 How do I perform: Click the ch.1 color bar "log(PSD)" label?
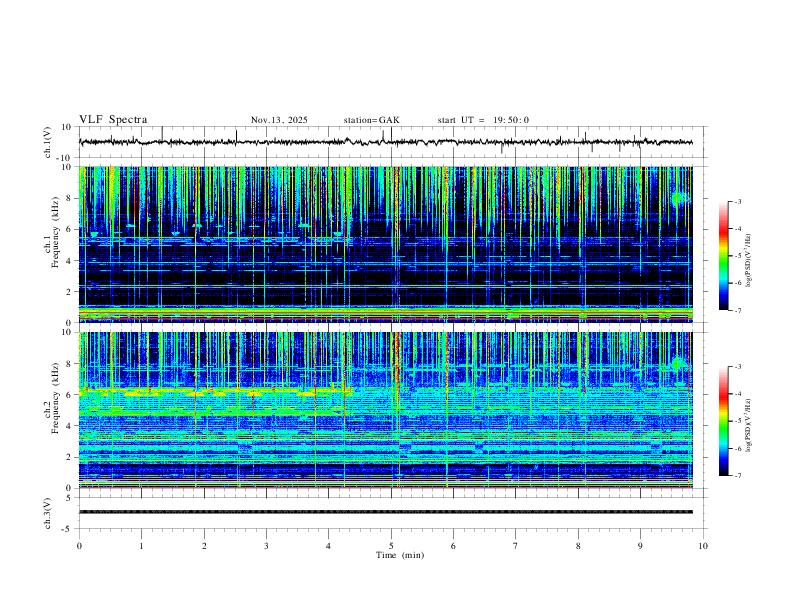748,261
